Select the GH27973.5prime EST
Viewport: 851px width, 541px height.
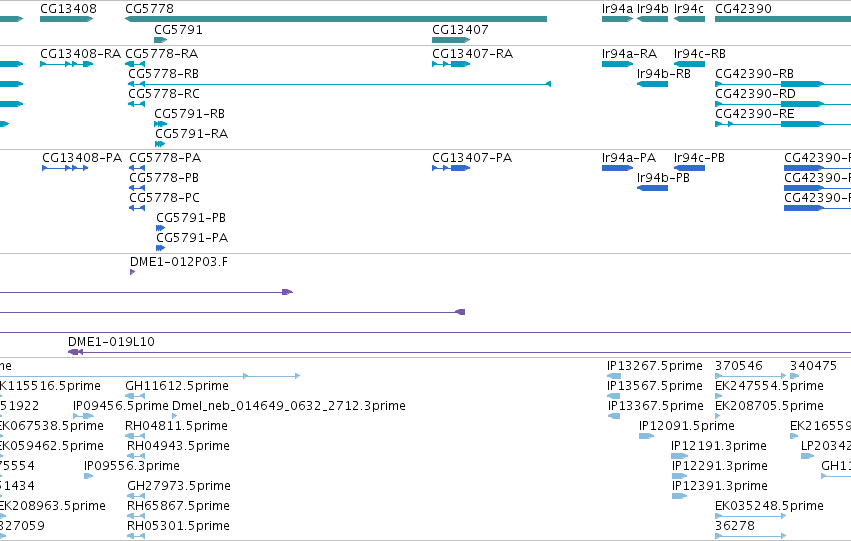[136, 497]
